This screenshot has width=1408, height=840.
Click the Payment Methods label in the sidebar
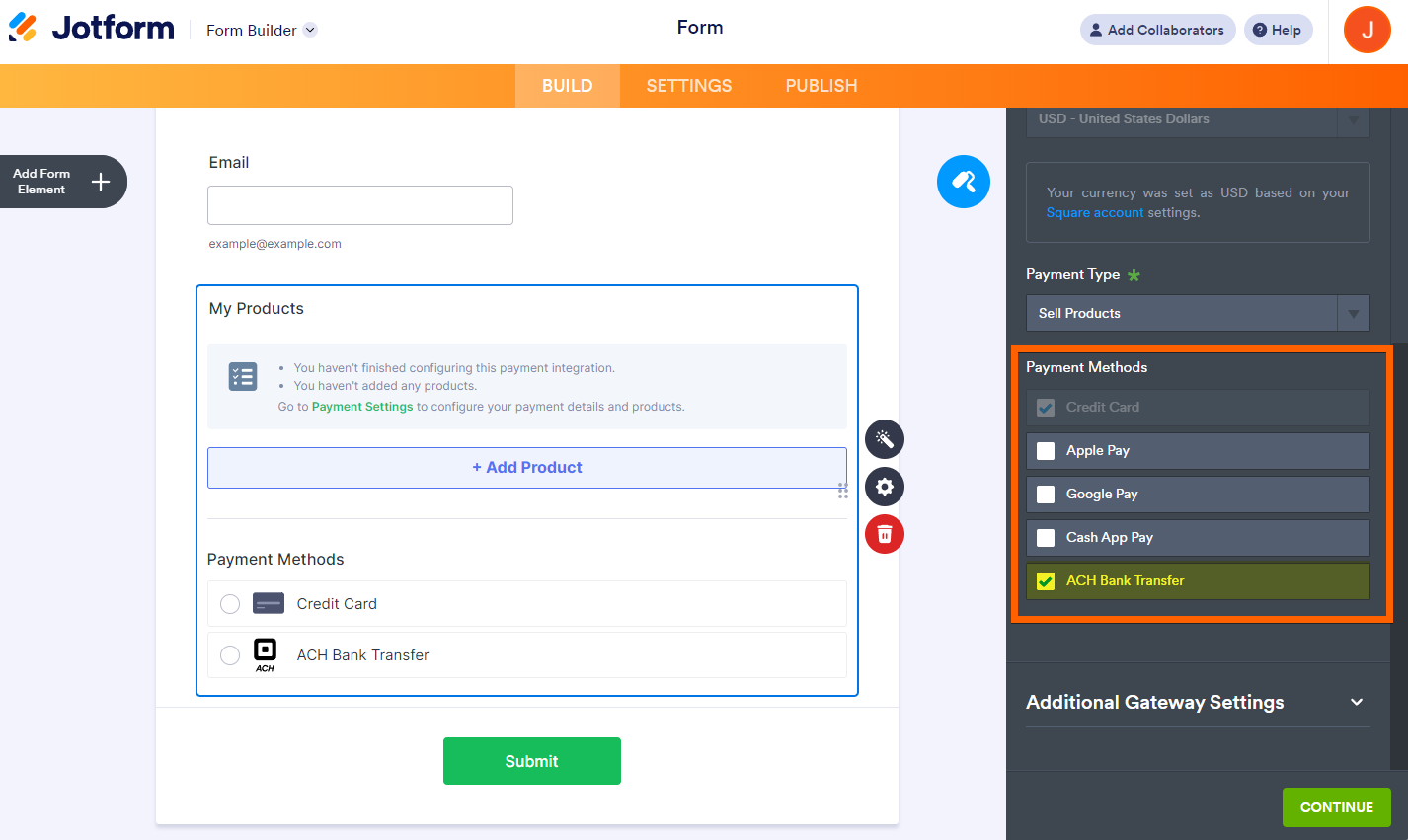coord(1087,367)
